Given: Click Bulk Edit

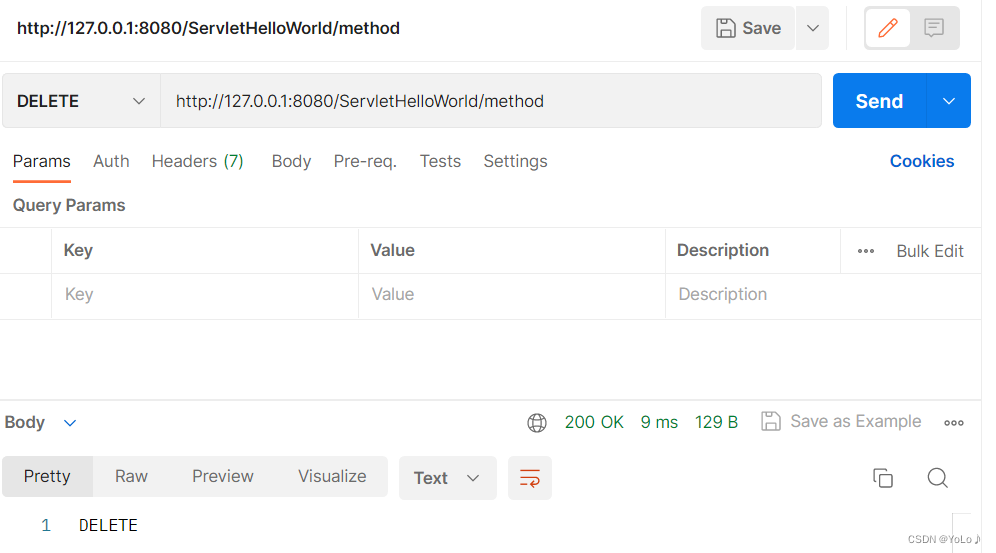Looking at the screenshot, I should [x=930, y=251].
